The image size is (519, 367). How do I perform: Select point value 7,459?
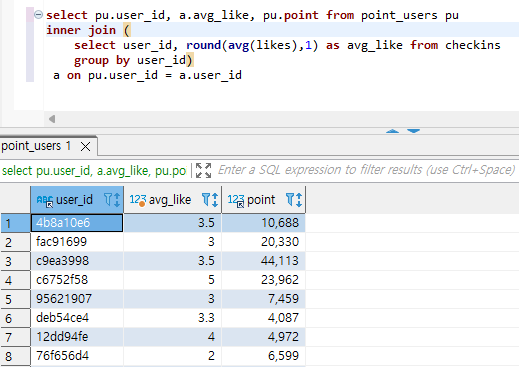263,299
